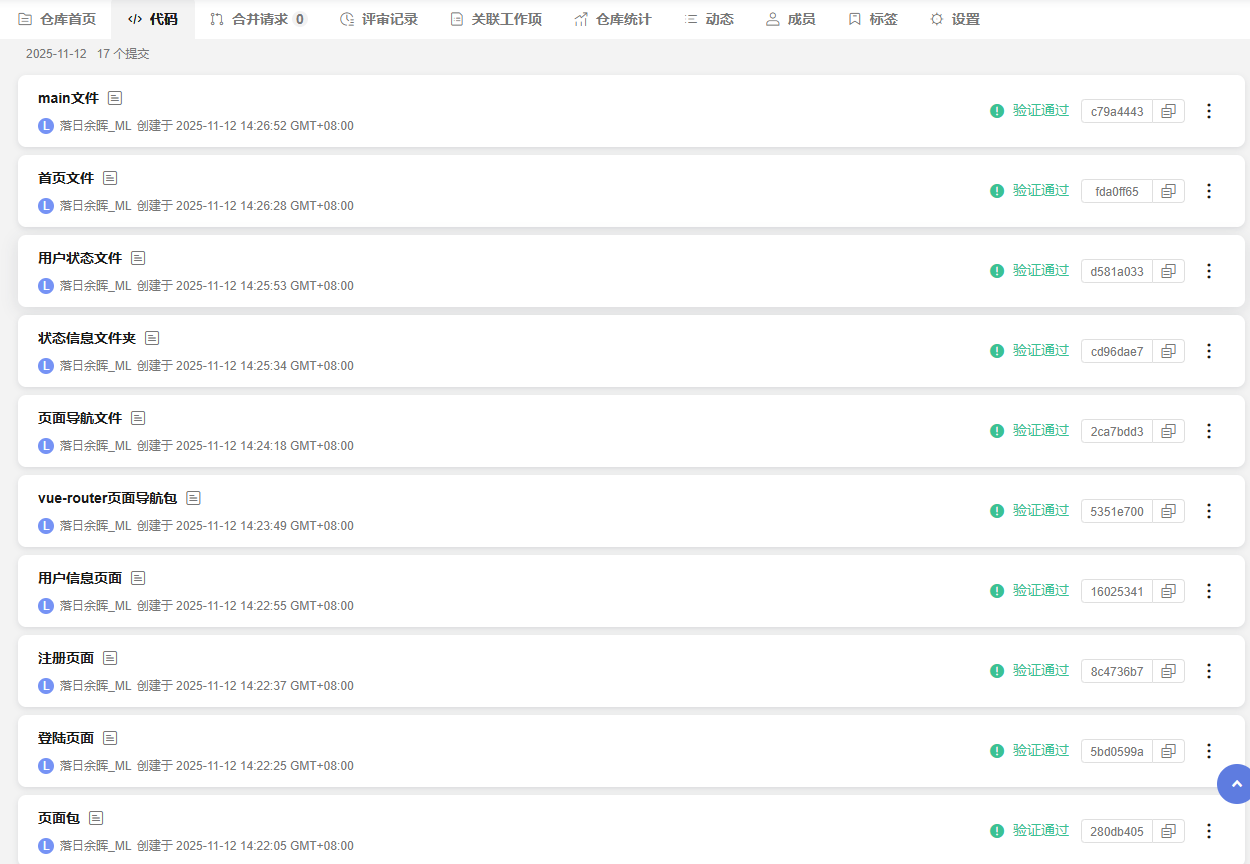Open more options for 页面导航文件 commit
Viewport: 1250px width, 864px height.
1208,431
